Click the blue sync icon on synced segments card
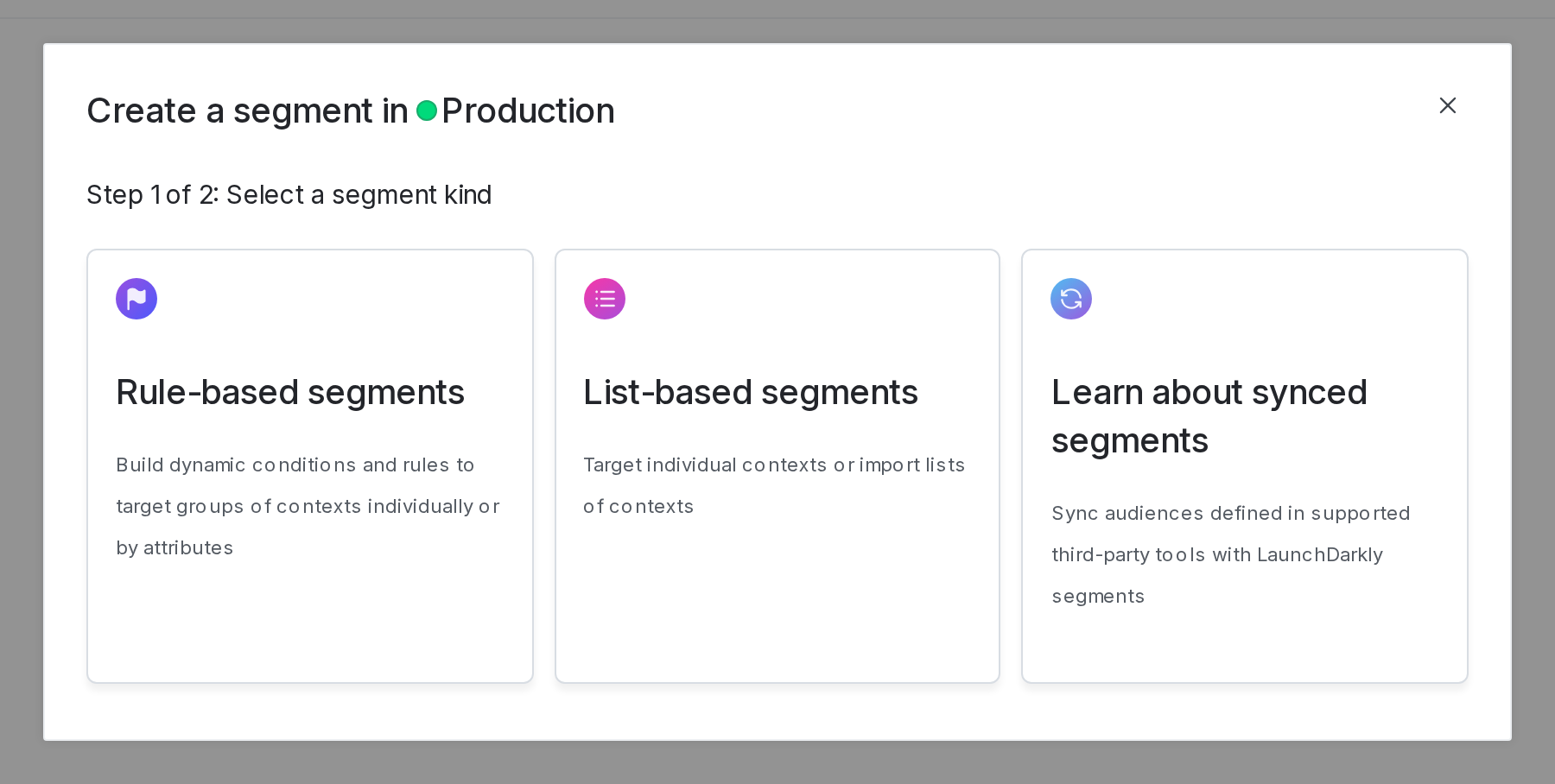The image size is (1555, 784). (x=1071, y=299)
